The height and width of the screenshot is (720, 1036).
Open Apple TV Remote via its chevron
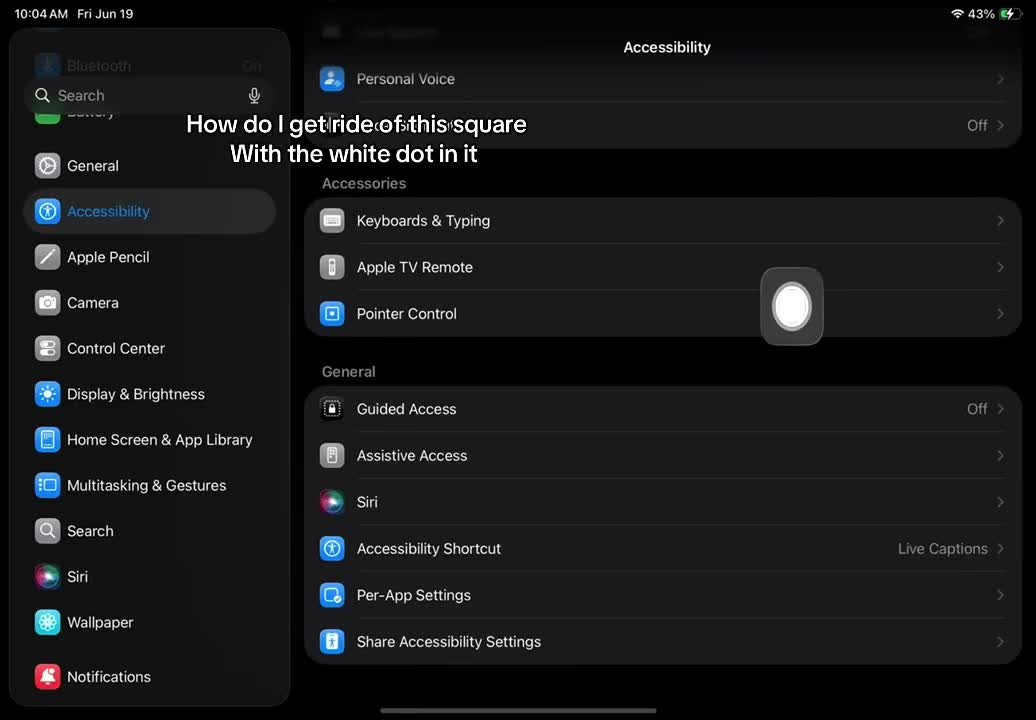pos(1000,268)
